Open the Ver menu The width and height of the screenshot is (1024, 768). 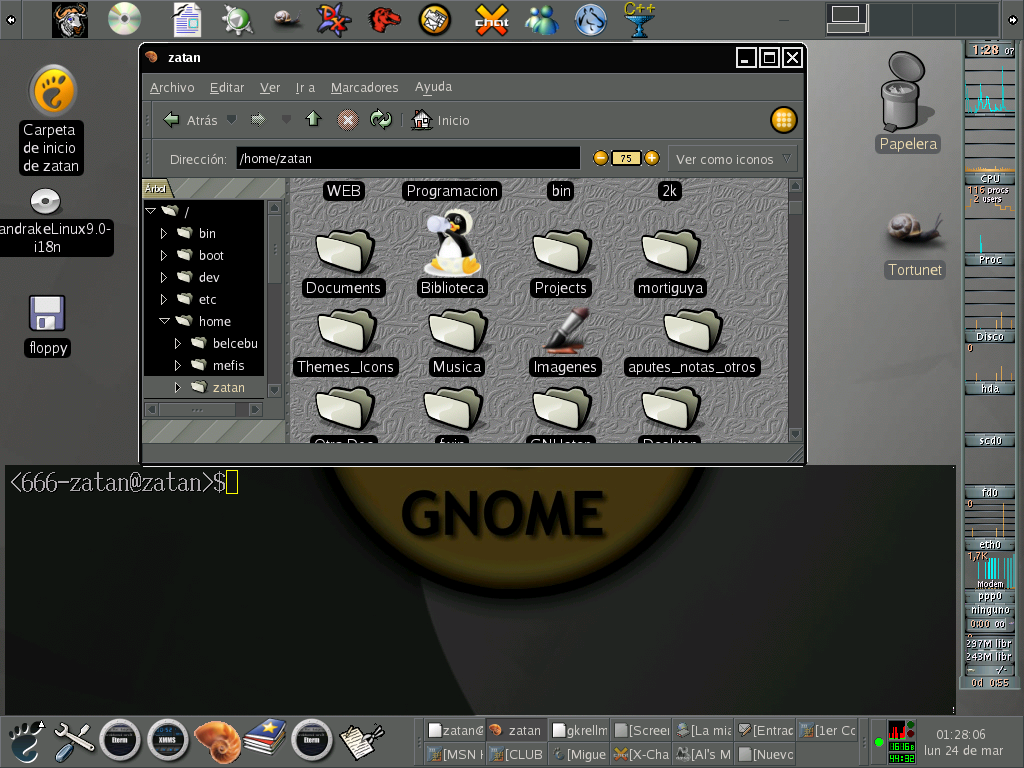(x=270, y=88)
